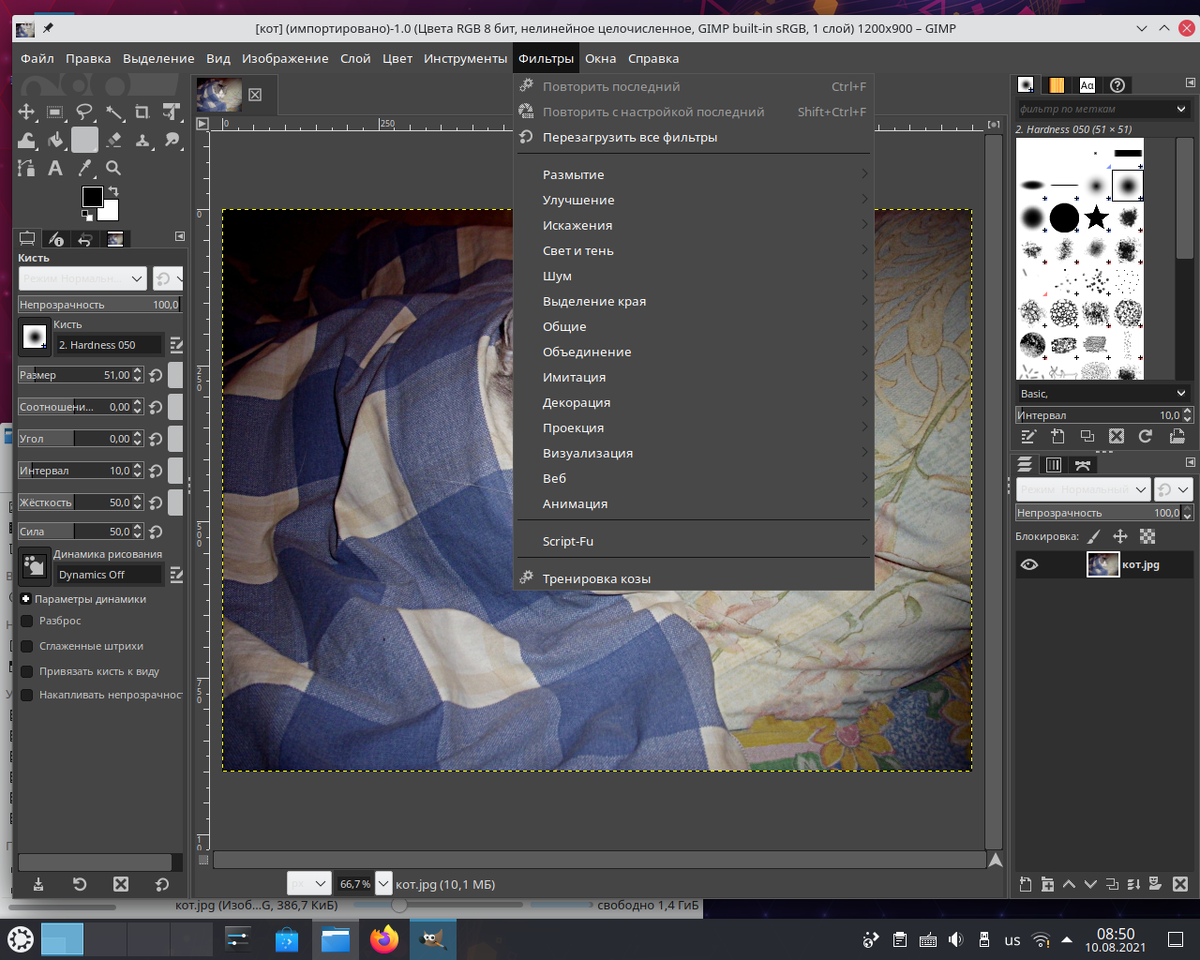Enable the Сглаженные штрихи checkbox
1200x960 pixels.
27,646
